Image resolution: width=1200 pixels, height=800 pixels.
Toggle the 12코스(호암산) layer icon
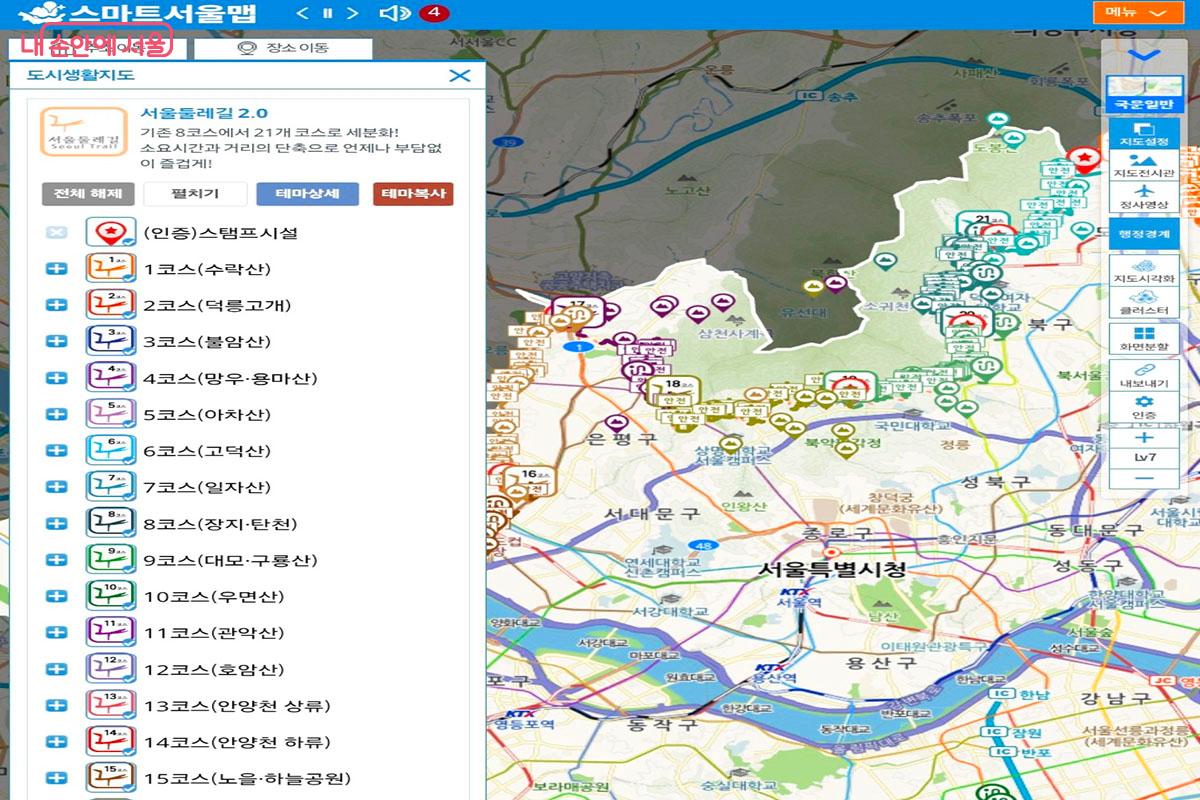tap(110, 670)
